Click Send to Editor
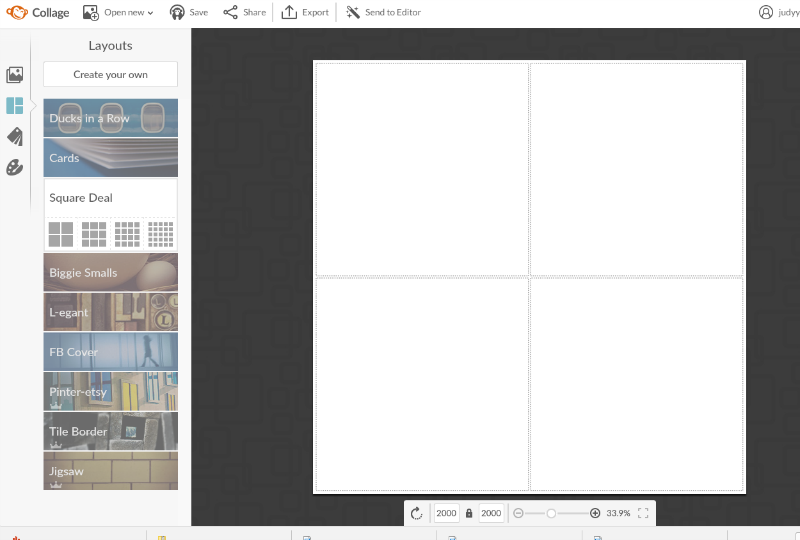 pyautogui.click(x=383, y=12)
